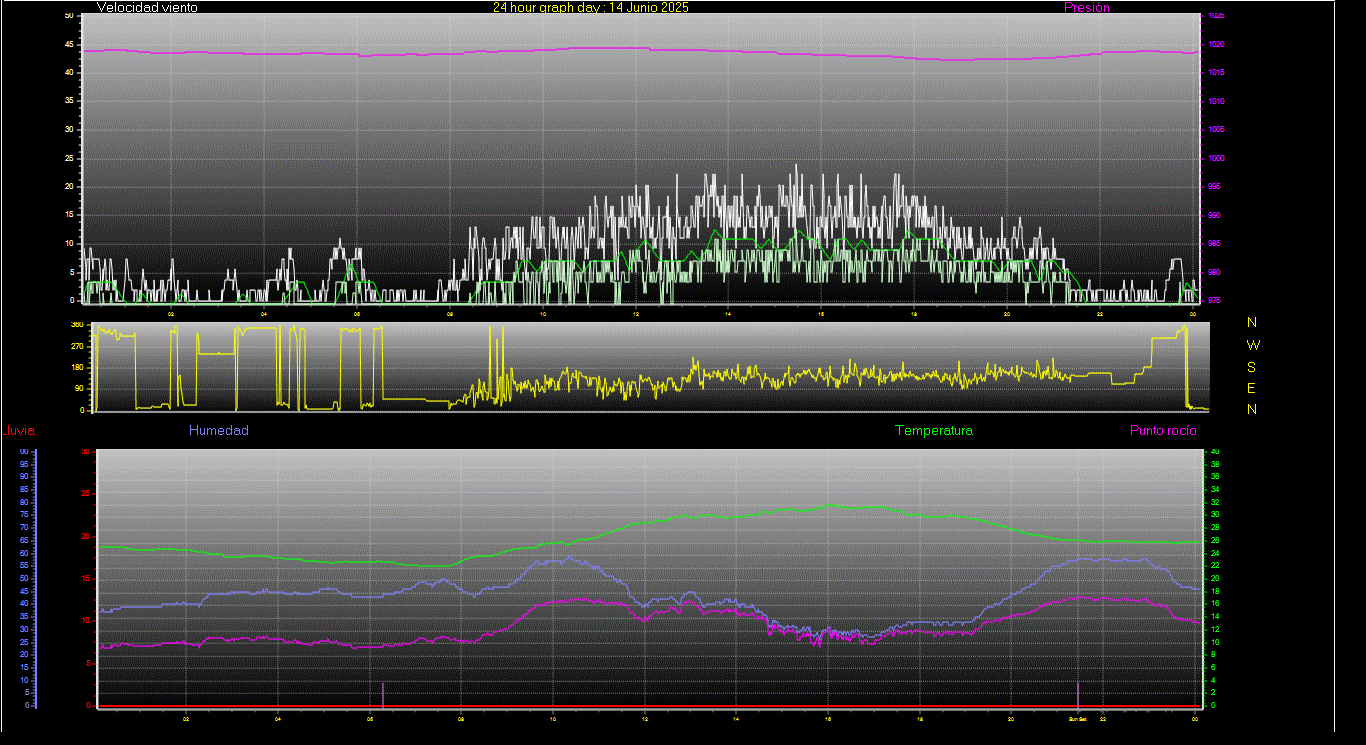Click the 'Sun Set' time axis label
The height and width of the screenshot is (745, 1366).
coord(1077,719)
